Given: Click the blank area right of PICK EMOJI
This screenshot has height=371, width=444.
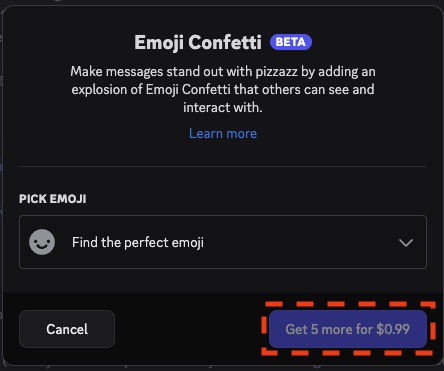Looking at the screenshot, I should [x=257, y=199].
